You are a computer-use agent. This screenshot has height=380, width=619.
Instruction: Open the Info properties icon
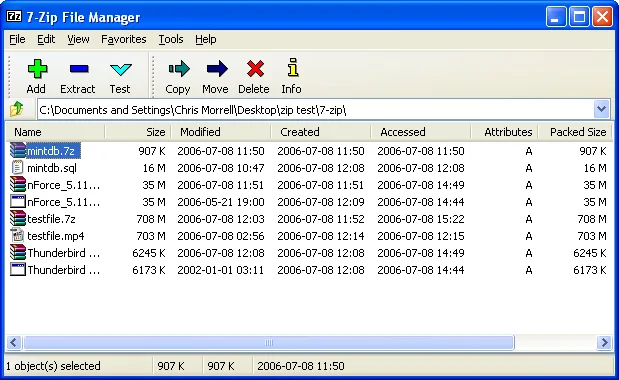[x=293, y=67]
